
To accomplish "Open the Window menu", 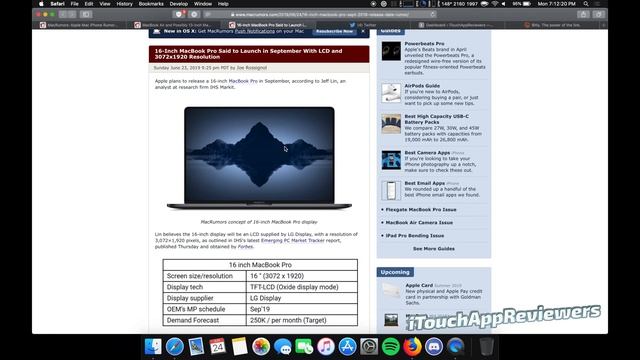I will (x=202, y=4).
